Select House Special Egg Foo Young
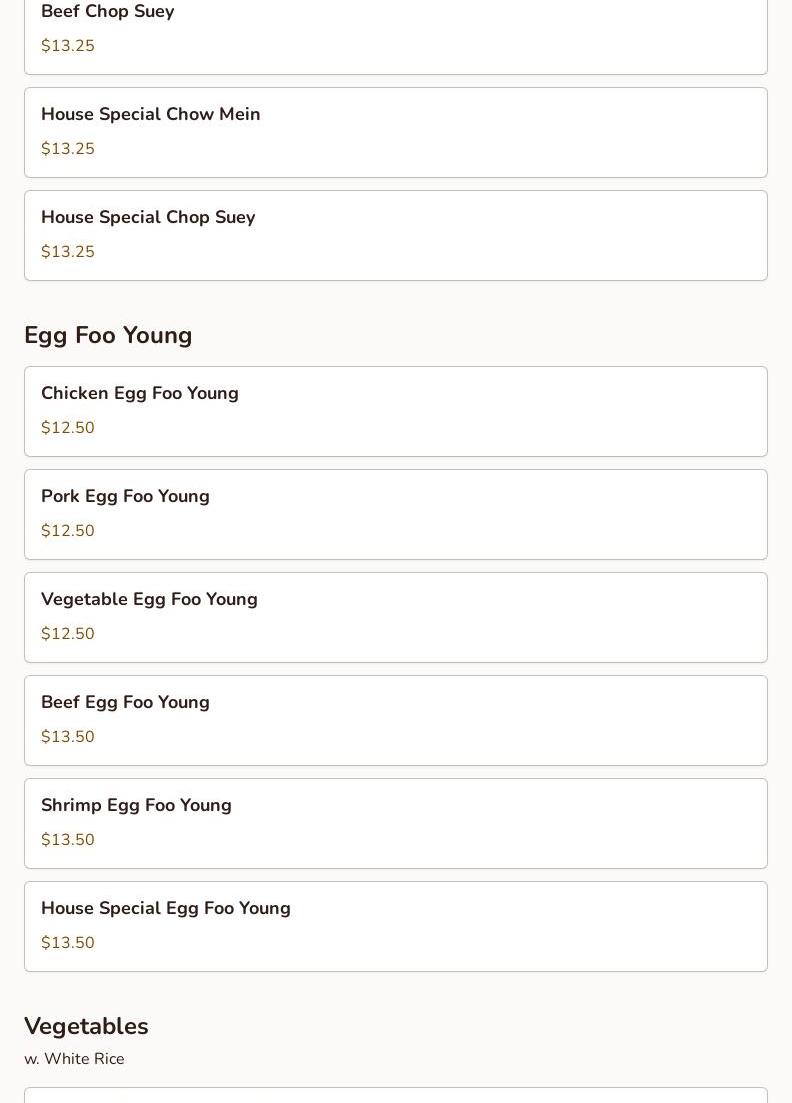The width and height of the screenshot is (792, 1103). (166, 909)
